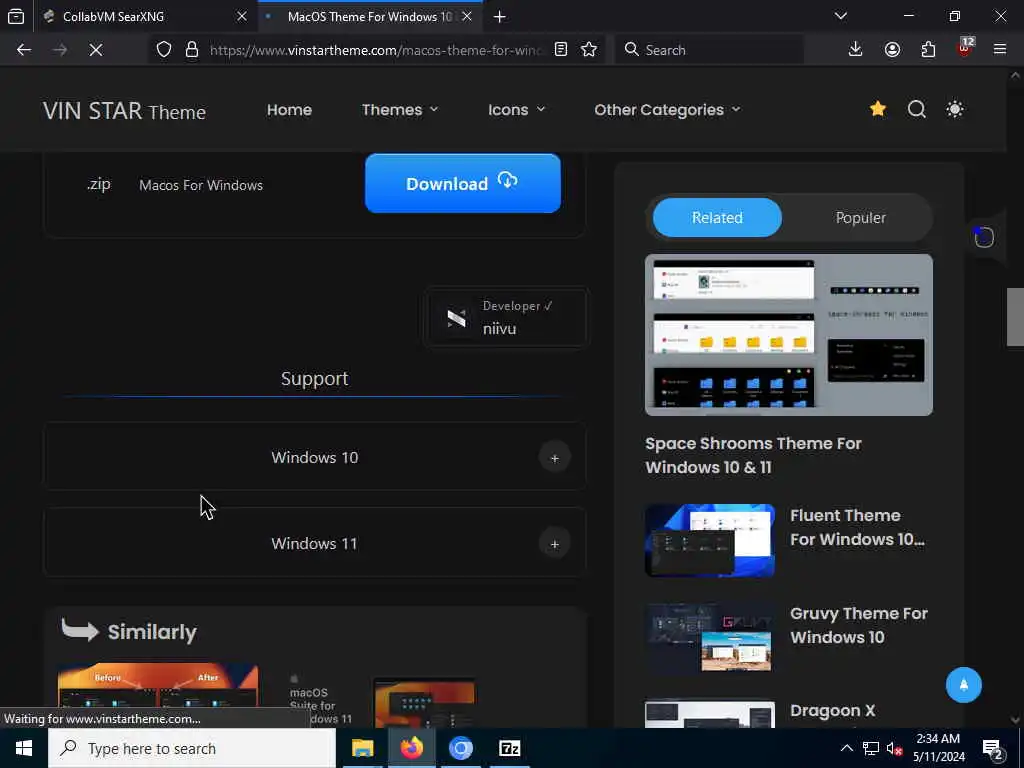Viewport: 1024px width, 768px height.
Task: Click the Firefox Search box
Action: click(x=709, y=50)
